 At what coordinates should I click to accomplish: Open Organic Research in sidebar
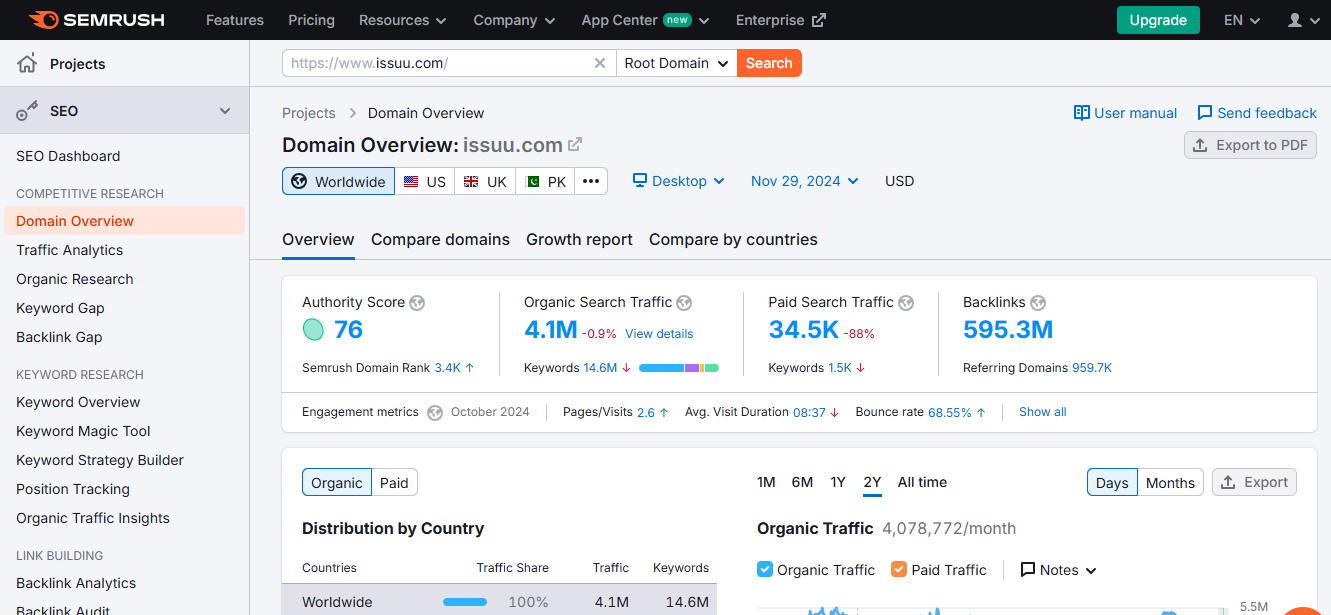click(x=75, y=279)
